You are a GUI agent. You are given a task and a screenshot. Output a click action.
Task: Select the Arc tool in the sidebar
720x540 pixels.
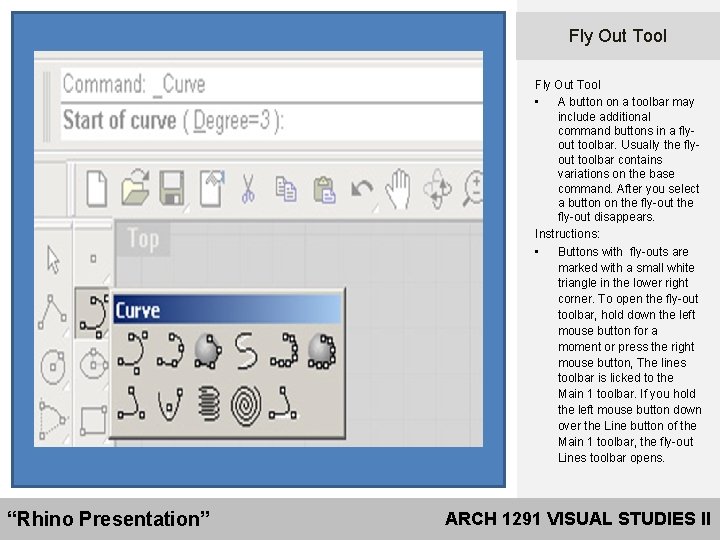click(x=53, y=420)
